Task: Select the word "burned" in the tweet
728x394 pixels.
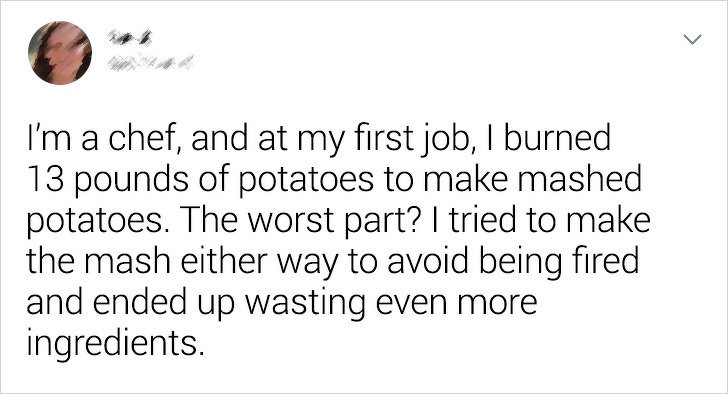Action: [557, 138]
